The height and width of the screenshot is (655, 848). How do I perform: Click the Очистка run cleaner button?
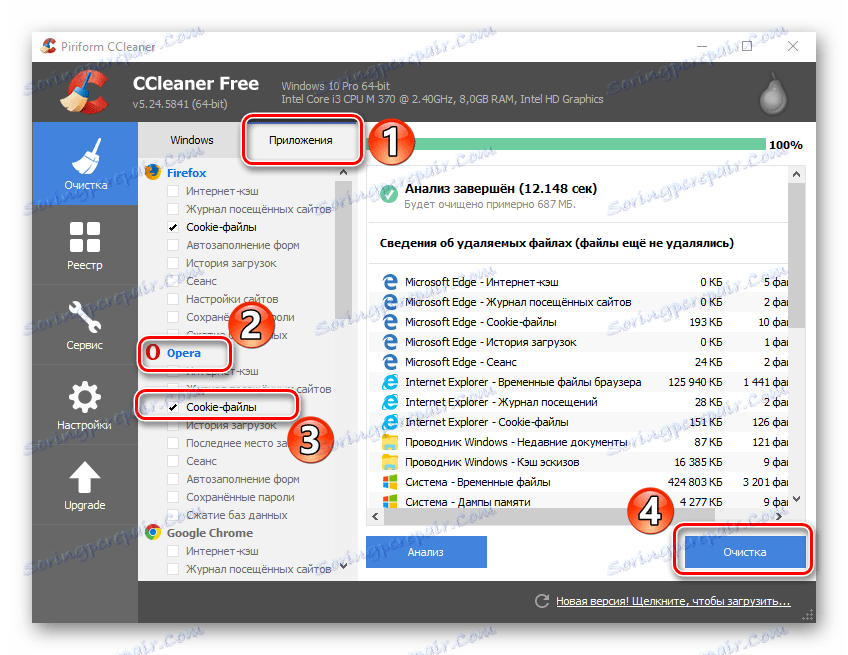[745, 552]
